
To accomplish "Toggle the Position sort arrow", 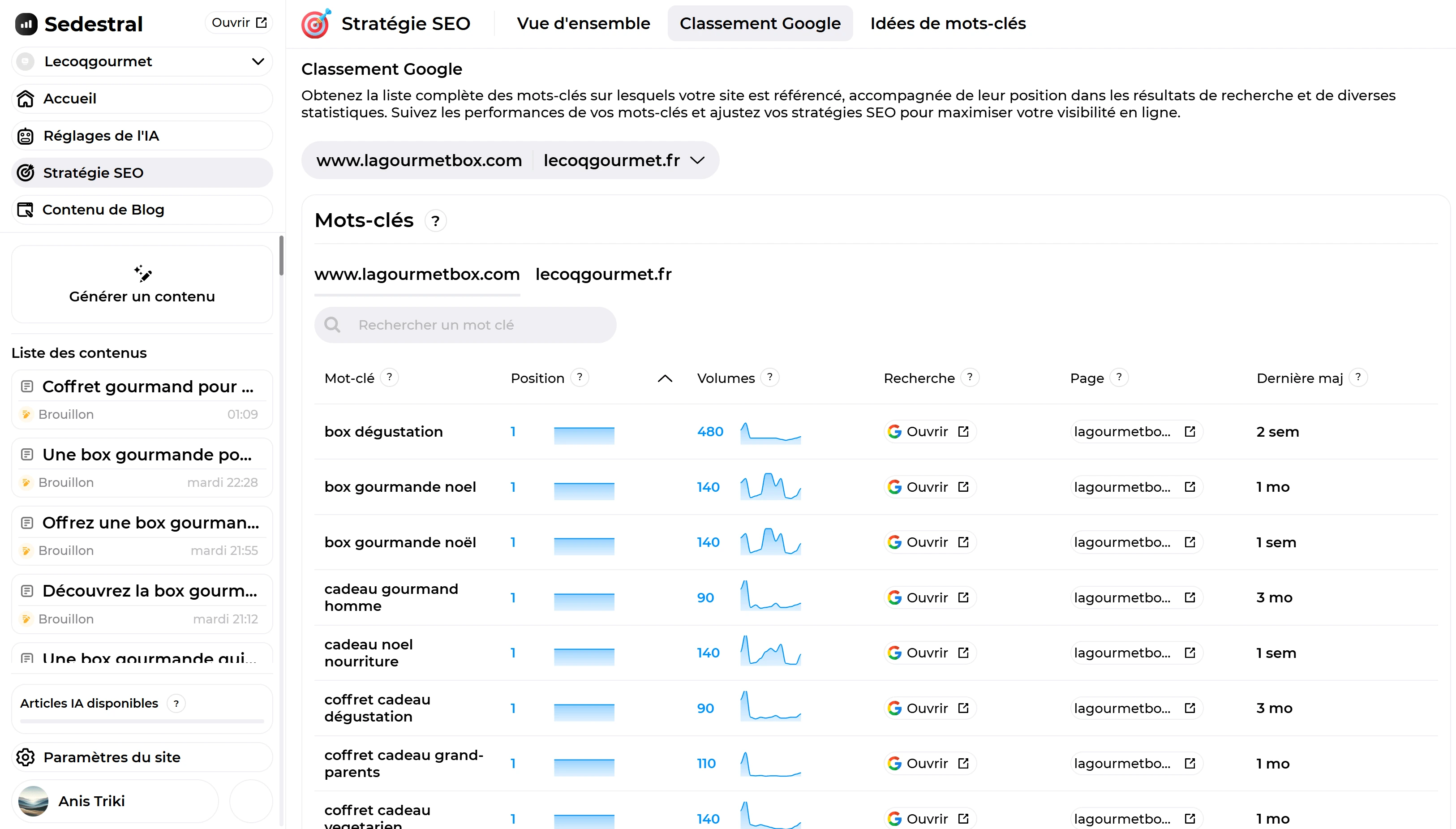I will pyautogui.click(x=665, y=378).
